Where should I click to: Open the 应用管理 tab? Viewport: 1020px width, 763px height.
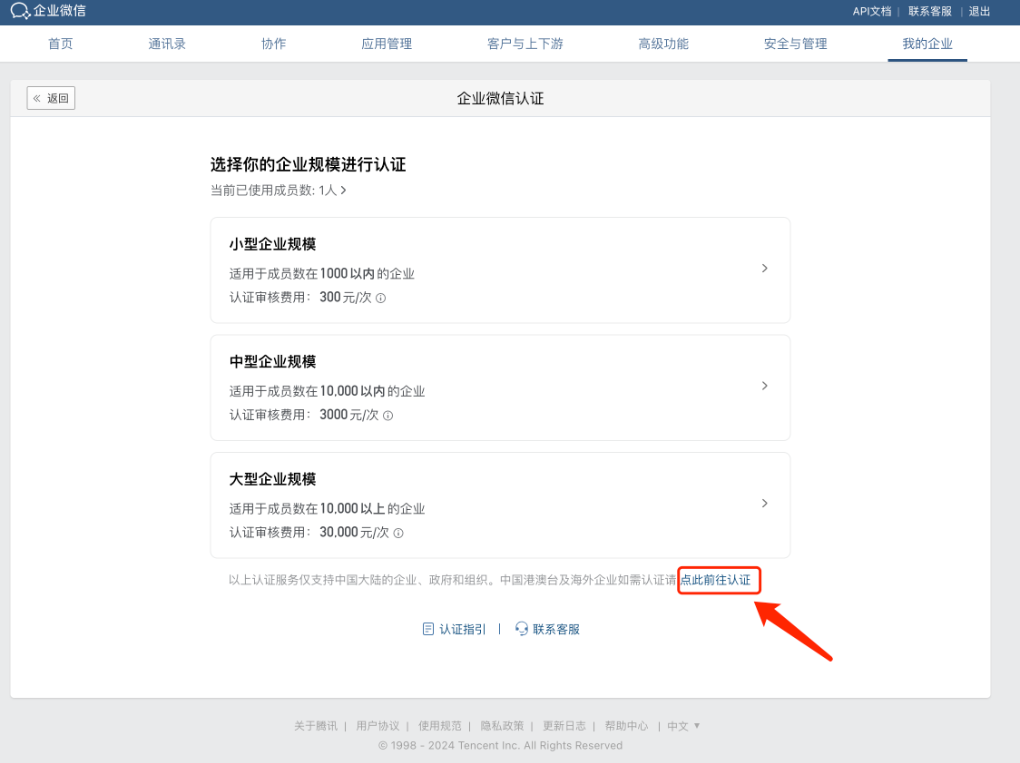pyautogui.click(x=387, y=44)
